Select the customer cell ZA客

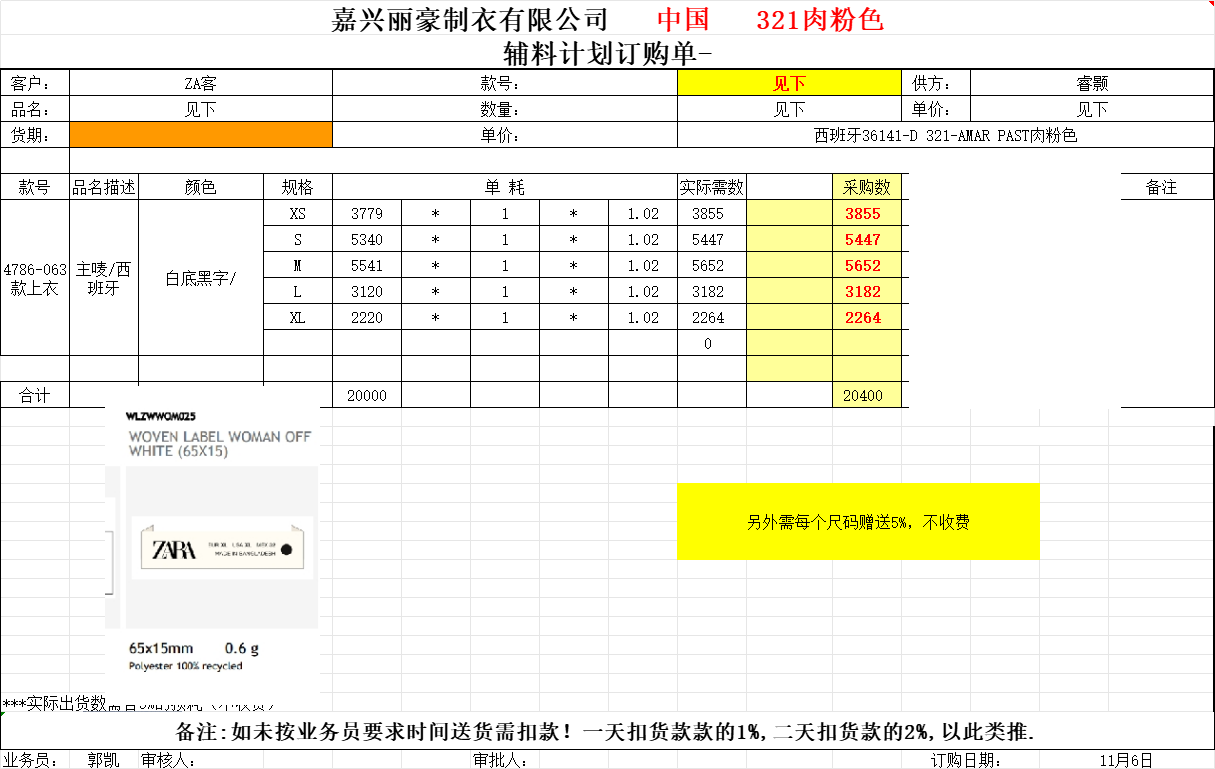[201, 84]
